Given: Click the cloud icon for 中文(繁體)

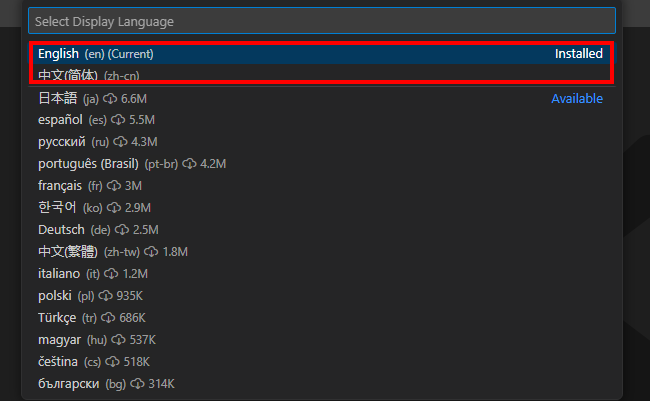Looking at the screenshot, I should pyautogui.click(x=152, y=252).
